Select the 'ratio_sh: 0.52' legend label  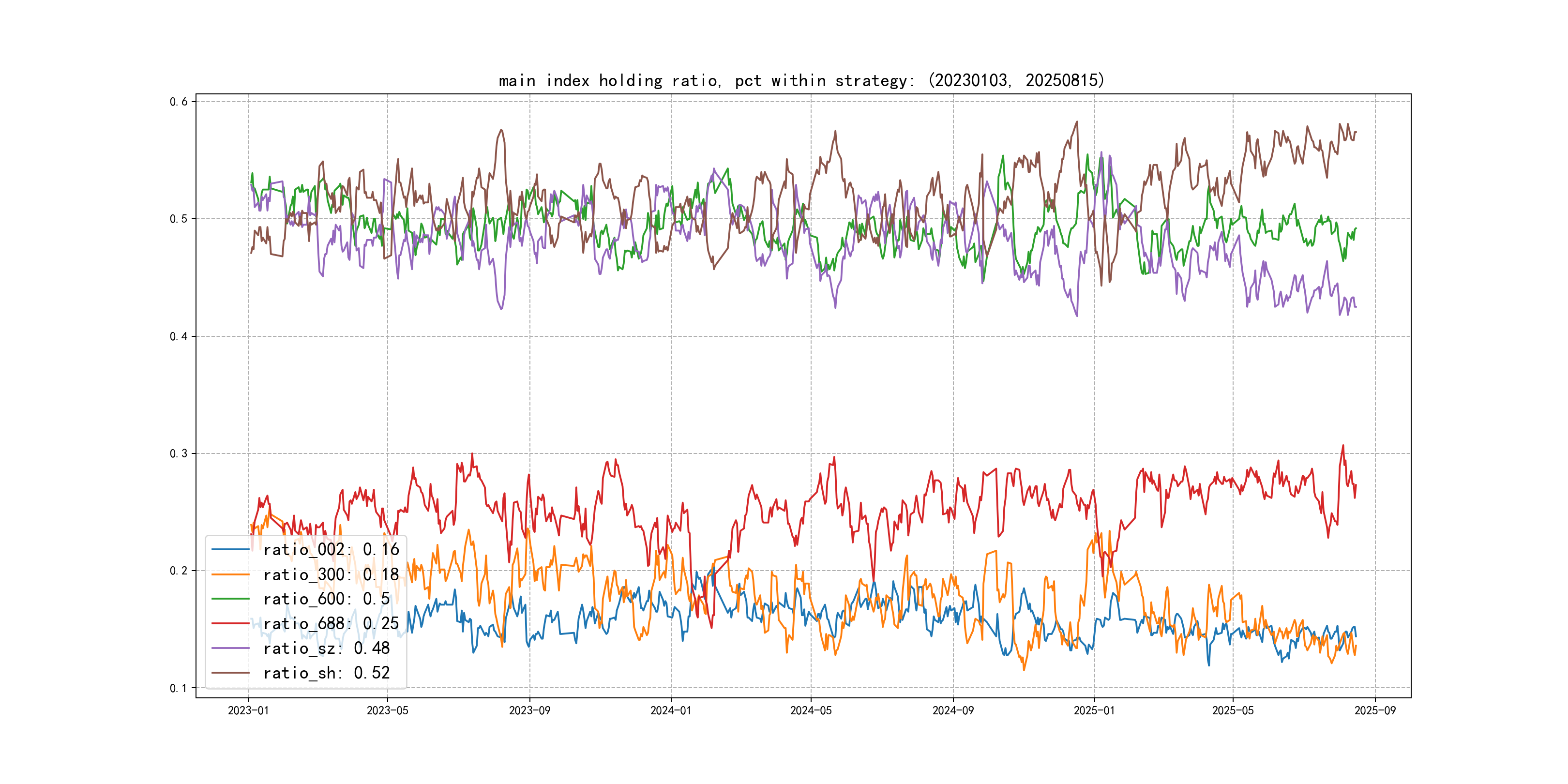point(326,673)
